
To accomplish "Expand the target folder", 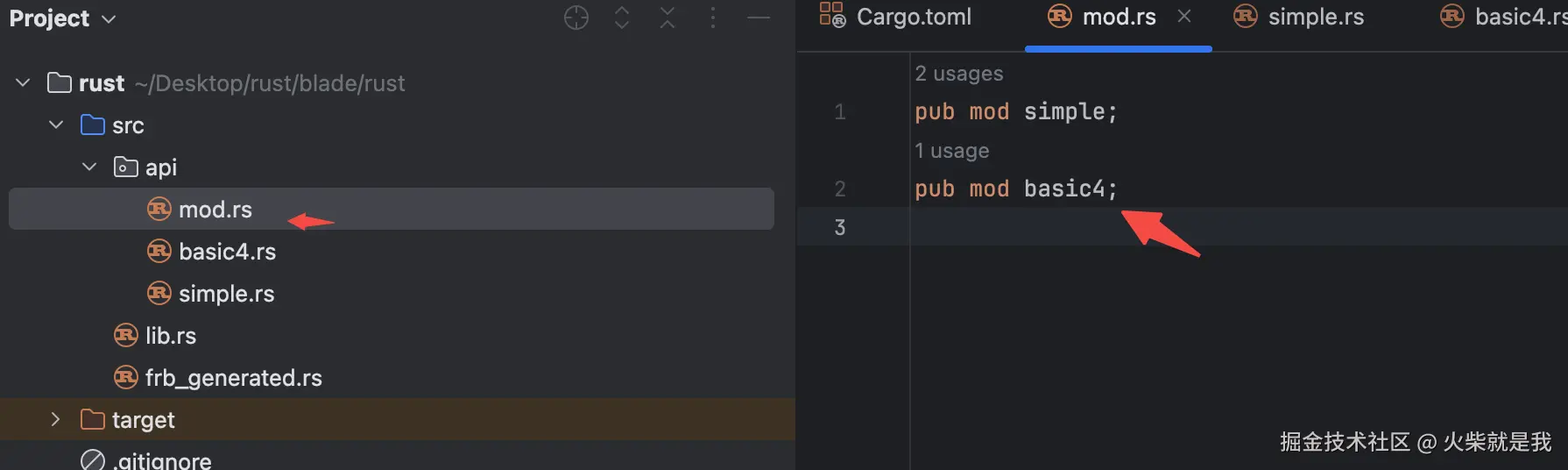I will click(56, 420).
